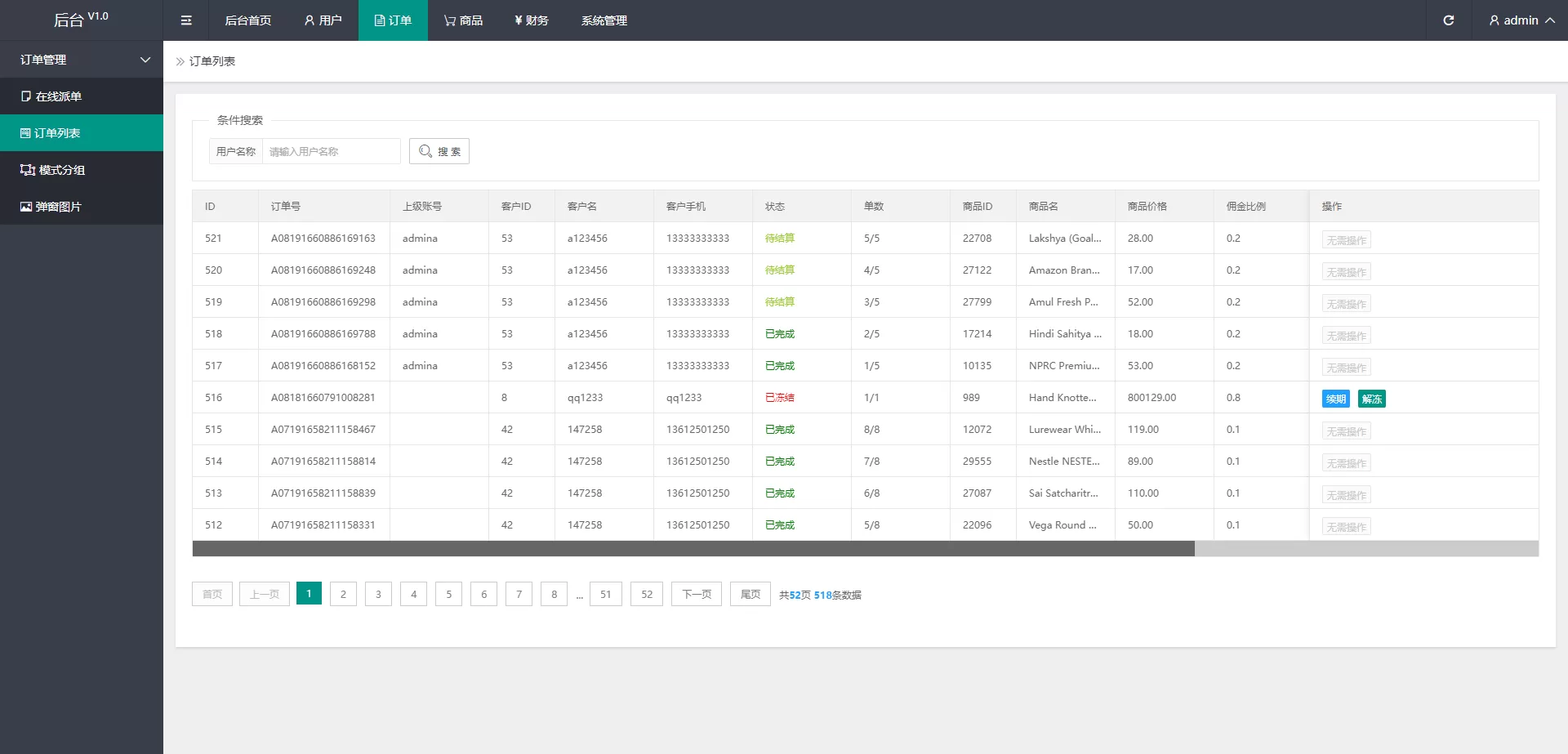Go to page 2 in pagination
Viewport: 1568px width, 754px height.
coord(343,594)
